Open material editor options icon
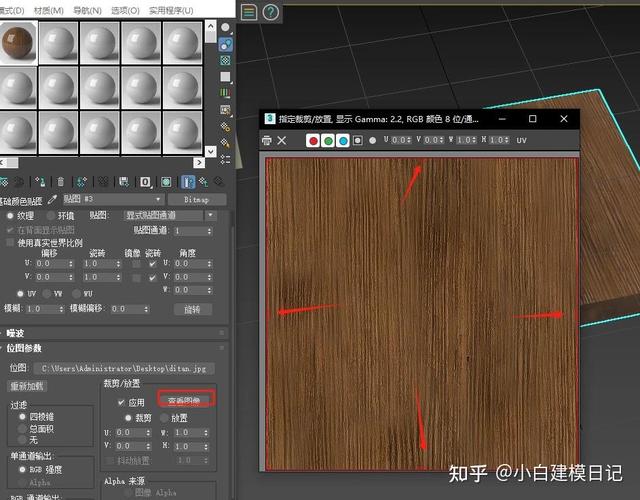The image size is (640, 500). (225, 127)
